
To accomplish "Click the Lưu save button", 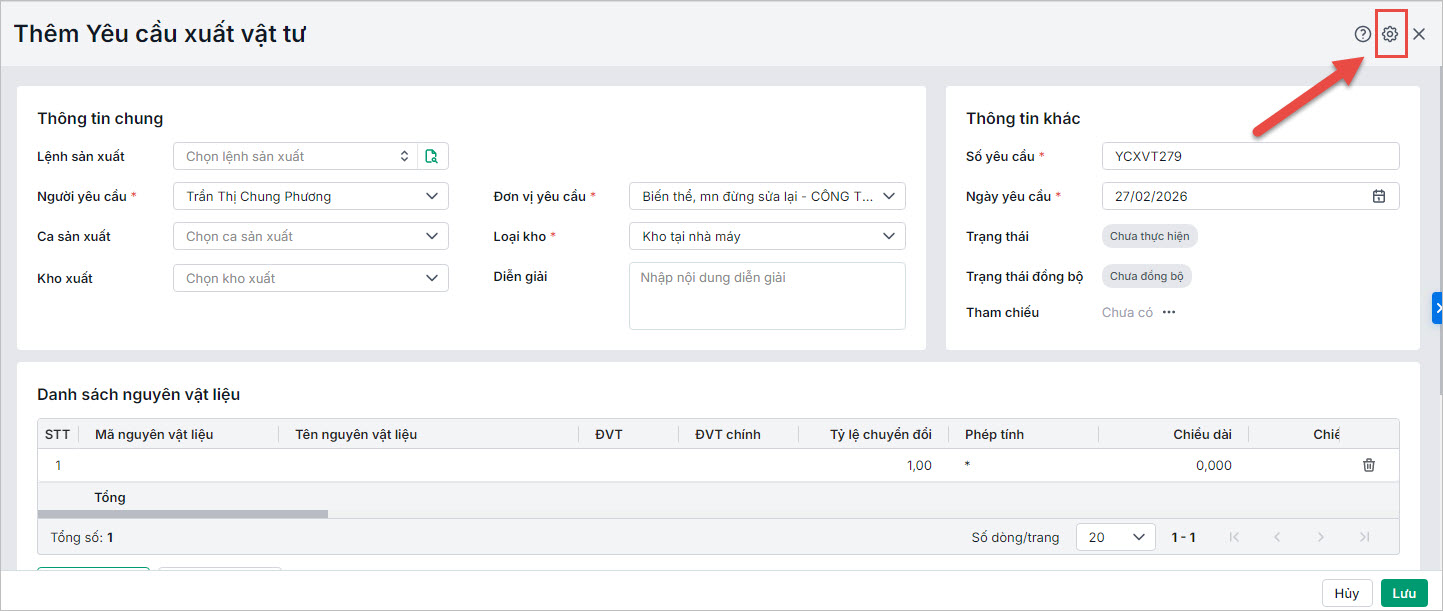I will tap(1404, 593).
